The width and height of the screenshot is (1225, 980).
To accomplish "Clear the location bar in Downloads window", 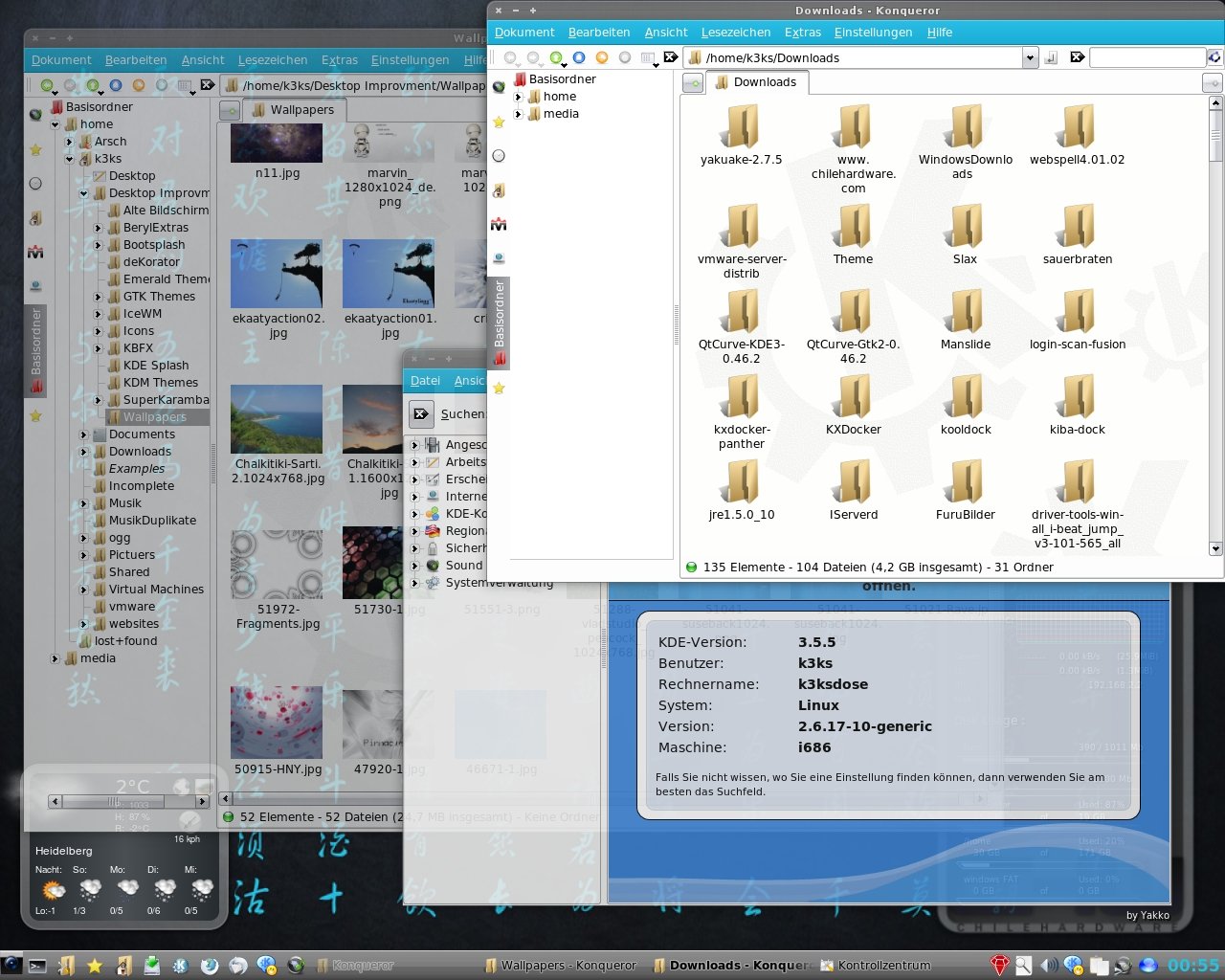I will [x=671, y=57].
